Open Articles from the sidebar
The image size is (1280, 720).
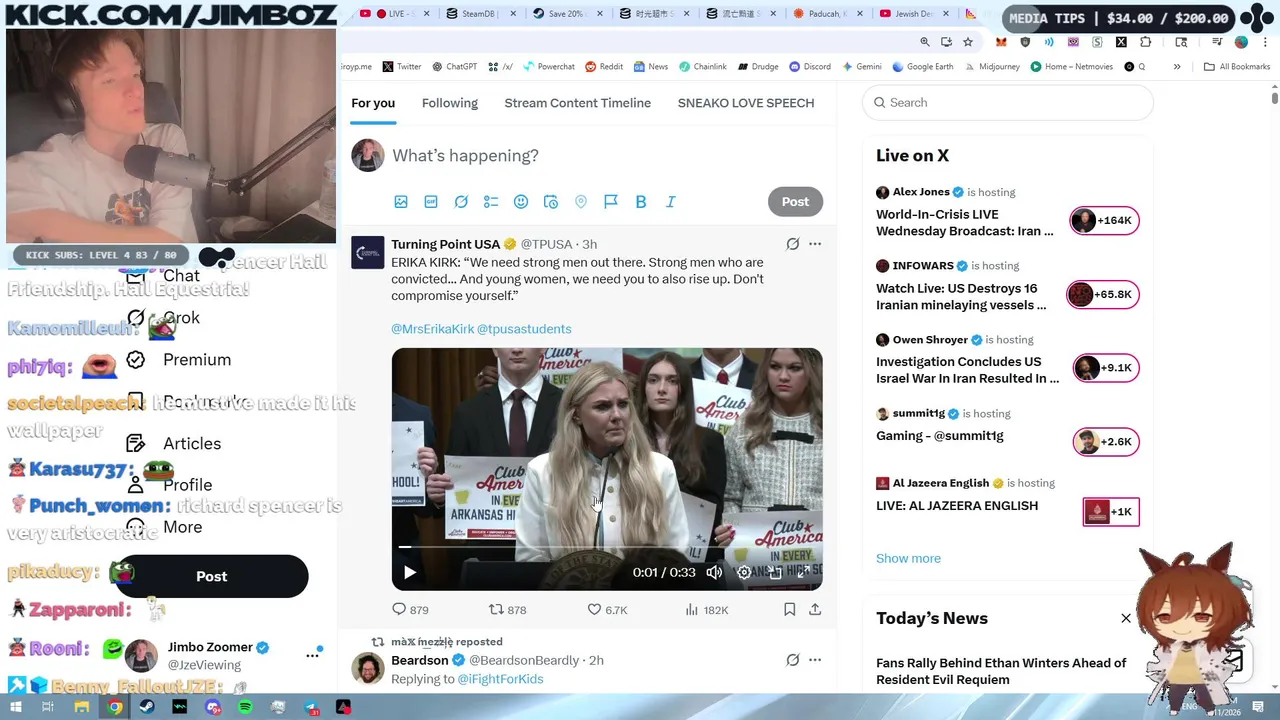click(175, 444)
